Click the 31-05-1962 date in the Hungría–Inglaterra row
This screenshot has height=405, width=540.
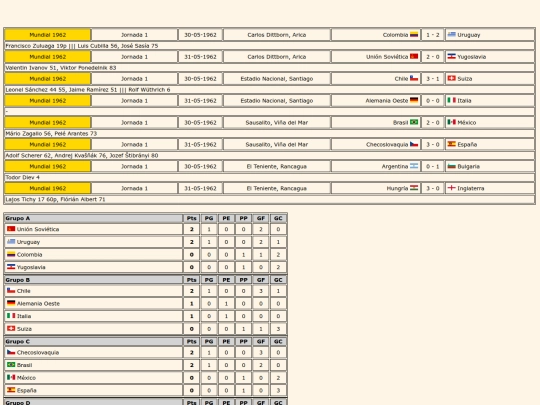coord(200,188)
